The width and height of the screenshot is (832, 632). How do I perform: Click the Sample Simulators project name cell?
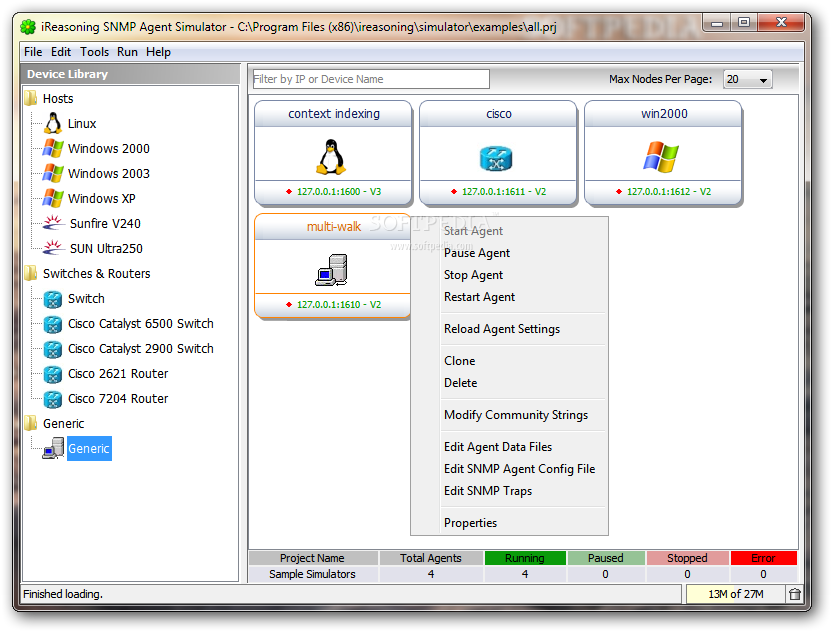313,574
